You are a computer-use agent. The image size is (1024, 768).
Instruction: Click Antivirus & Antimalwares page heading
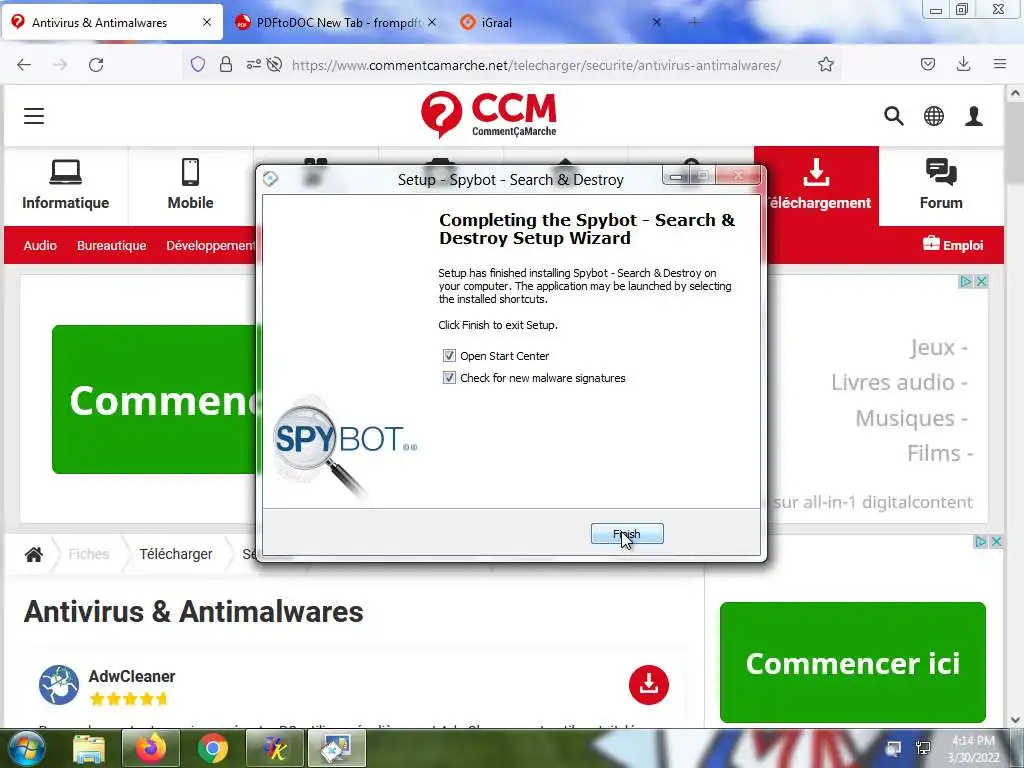[x=193, y=612]
